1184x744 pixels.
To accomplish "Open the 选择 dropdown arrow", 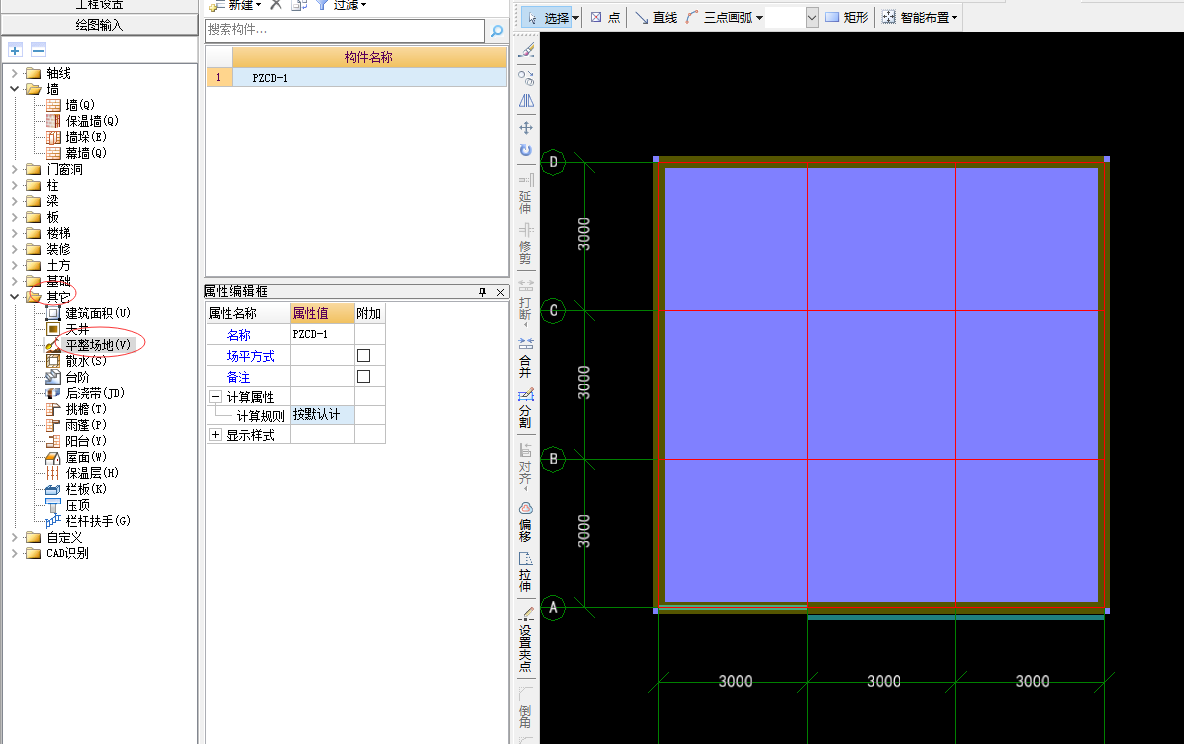I will (575, 17).
